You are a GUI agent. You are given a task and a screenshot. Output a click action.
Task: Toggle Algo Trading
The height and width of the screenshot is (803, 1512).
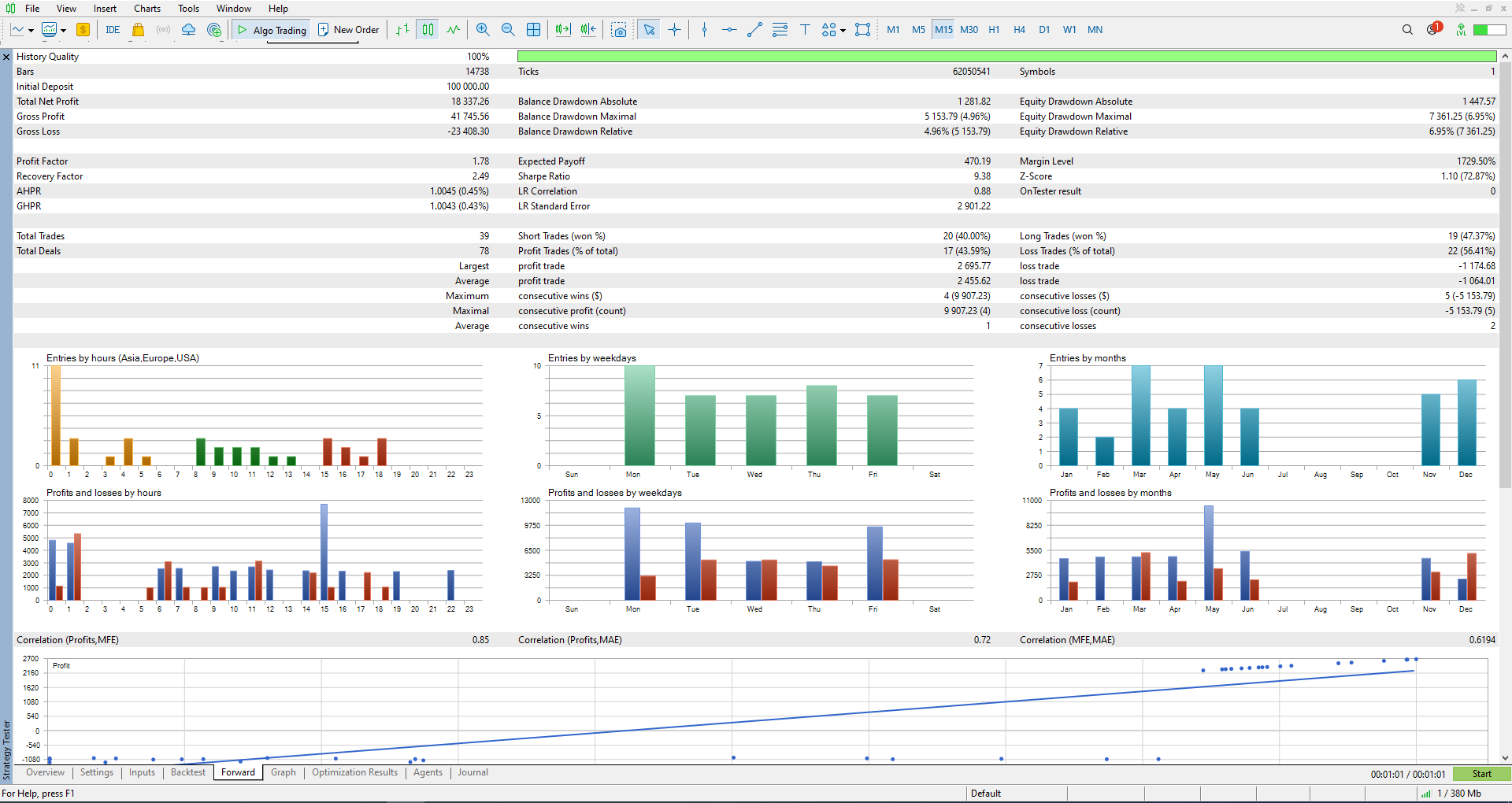(272, 30)
